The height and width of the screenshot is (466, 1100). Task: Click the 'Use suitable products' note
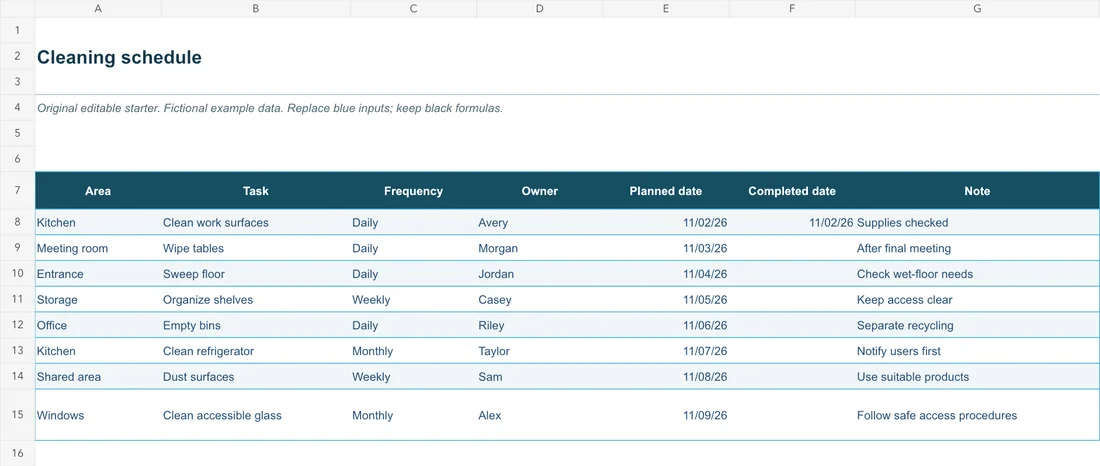pos(977,377)
